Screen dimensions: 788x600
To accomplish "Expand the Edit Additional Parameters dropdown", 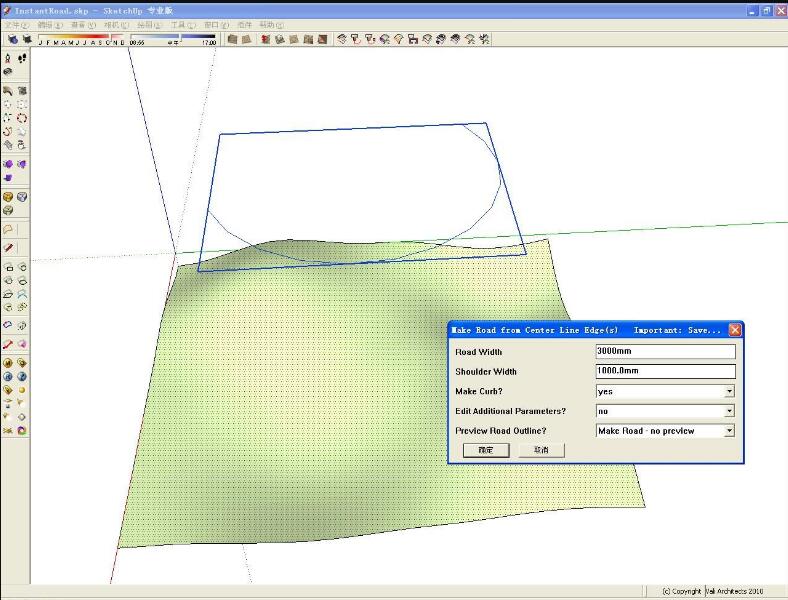I will point(729,411).
